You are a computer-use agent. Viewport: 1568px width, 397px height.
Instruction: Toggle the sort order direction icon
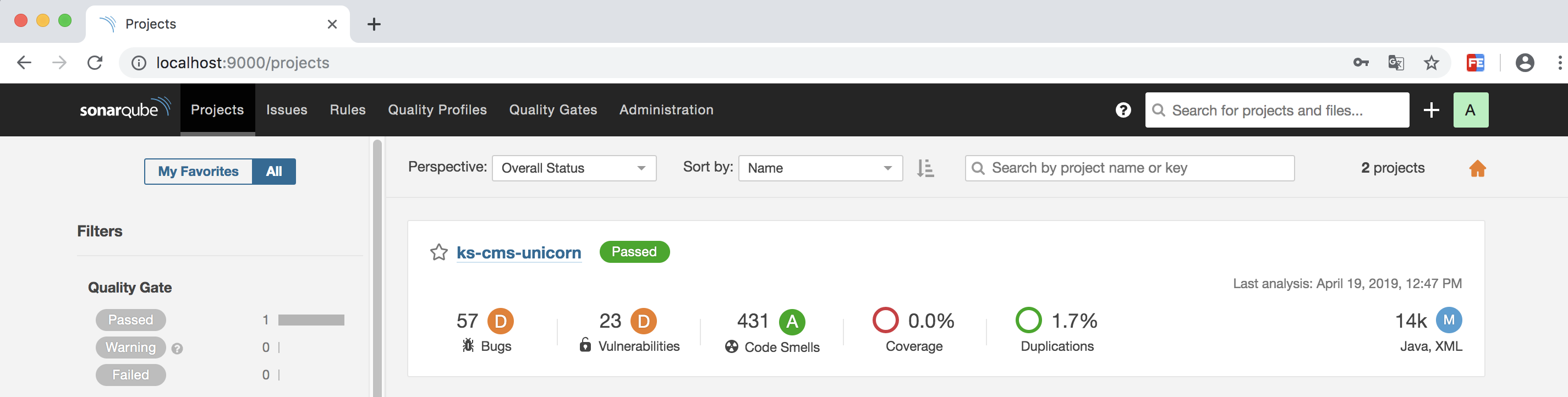point(925,168)
